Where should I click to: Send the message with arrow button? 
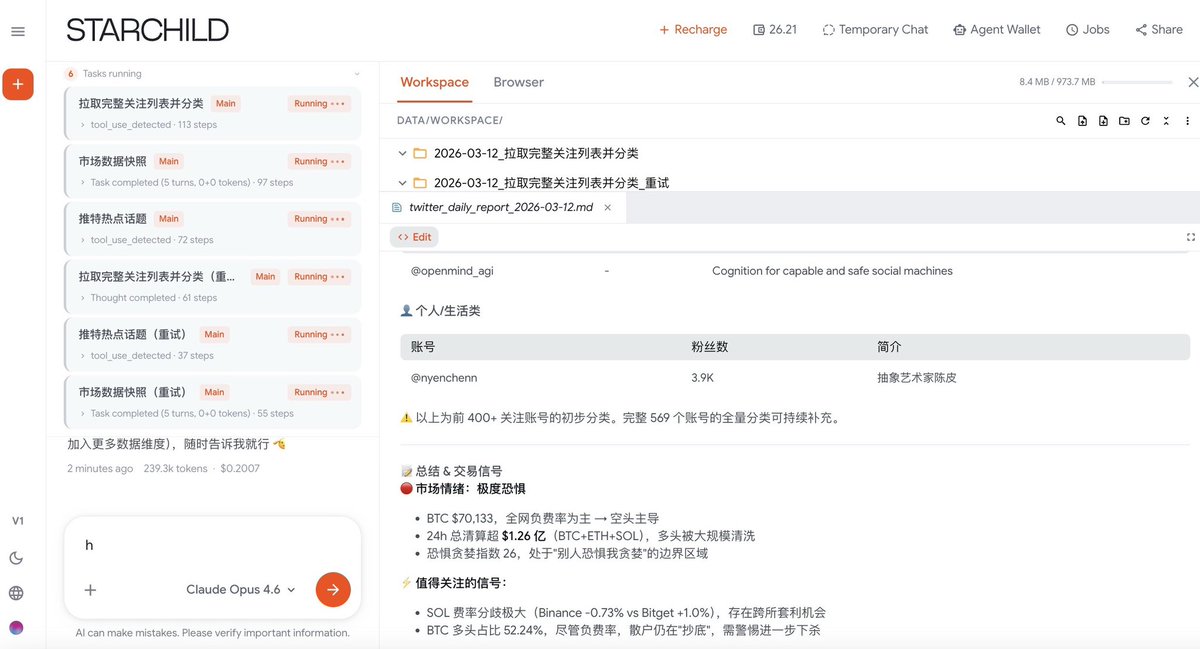pos(333,590)
